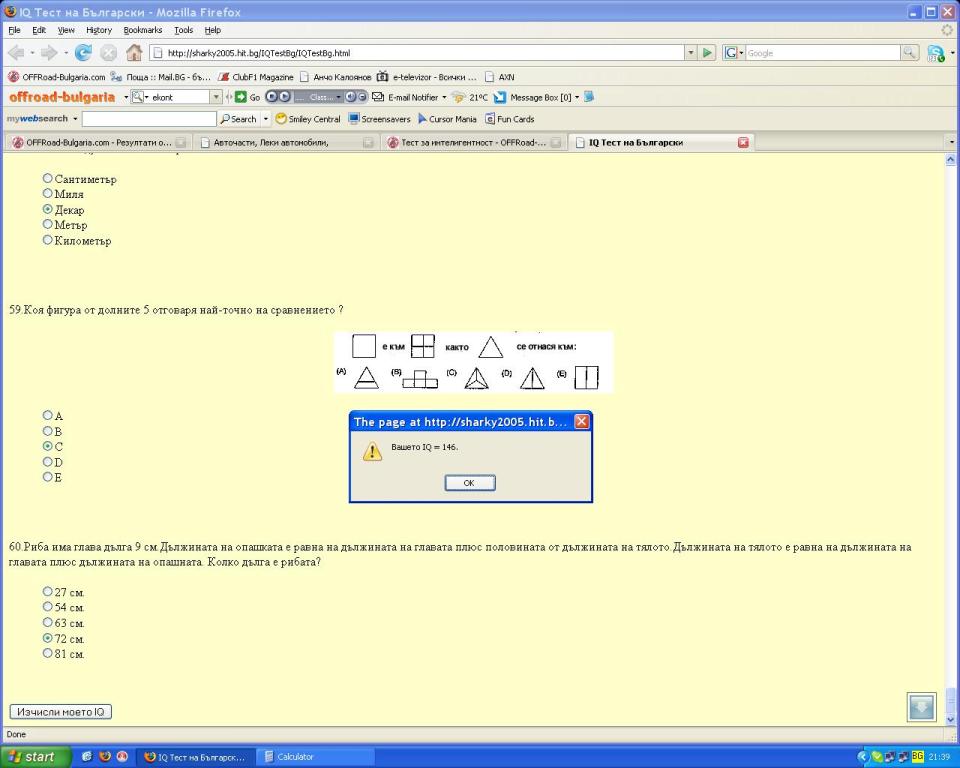Open the Screensavers toolbar item
The width and height of the screenshot is (960, 768).
pyautogui.click(x=380, y=119)
